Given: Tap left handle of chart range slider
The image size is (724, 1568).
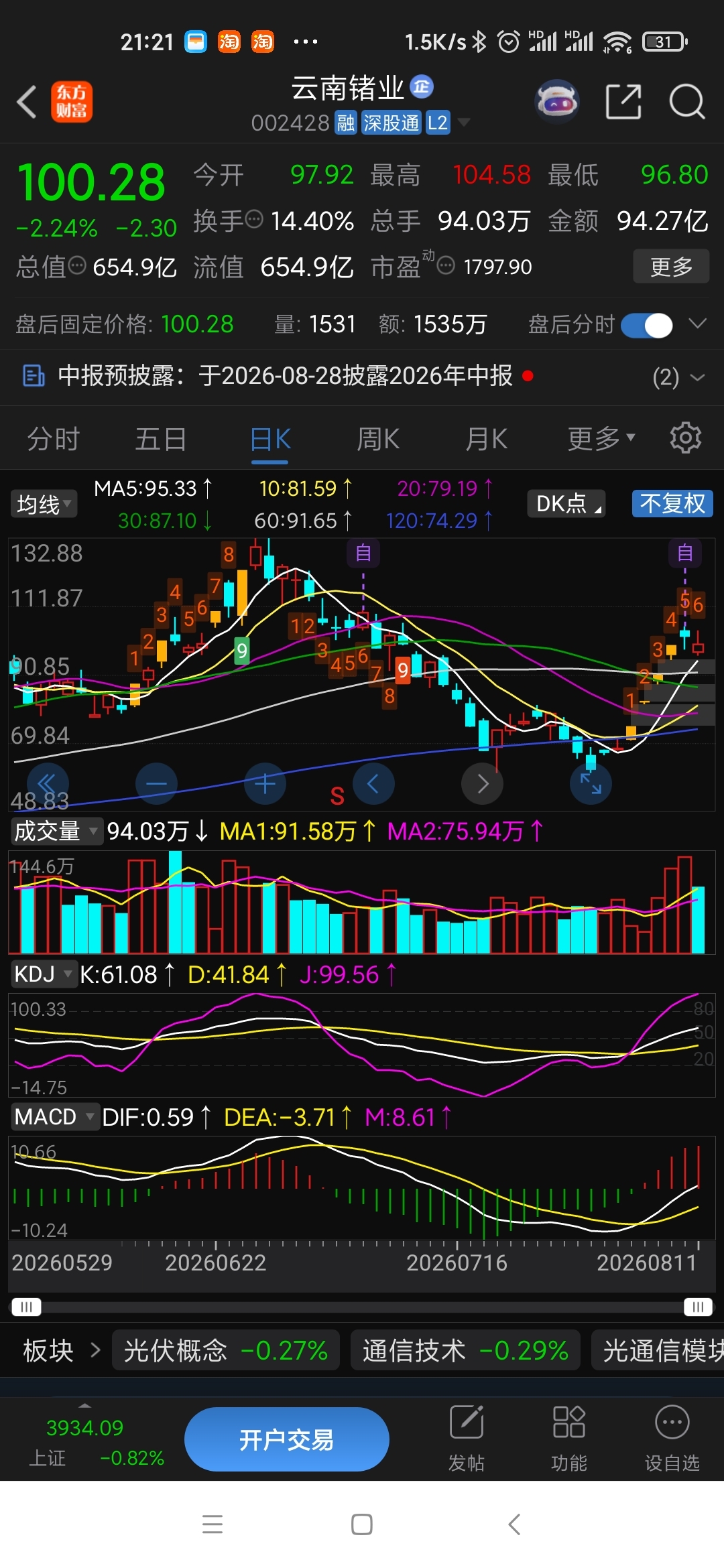Looking at the screenshot, I should (x=26, y=1307).
